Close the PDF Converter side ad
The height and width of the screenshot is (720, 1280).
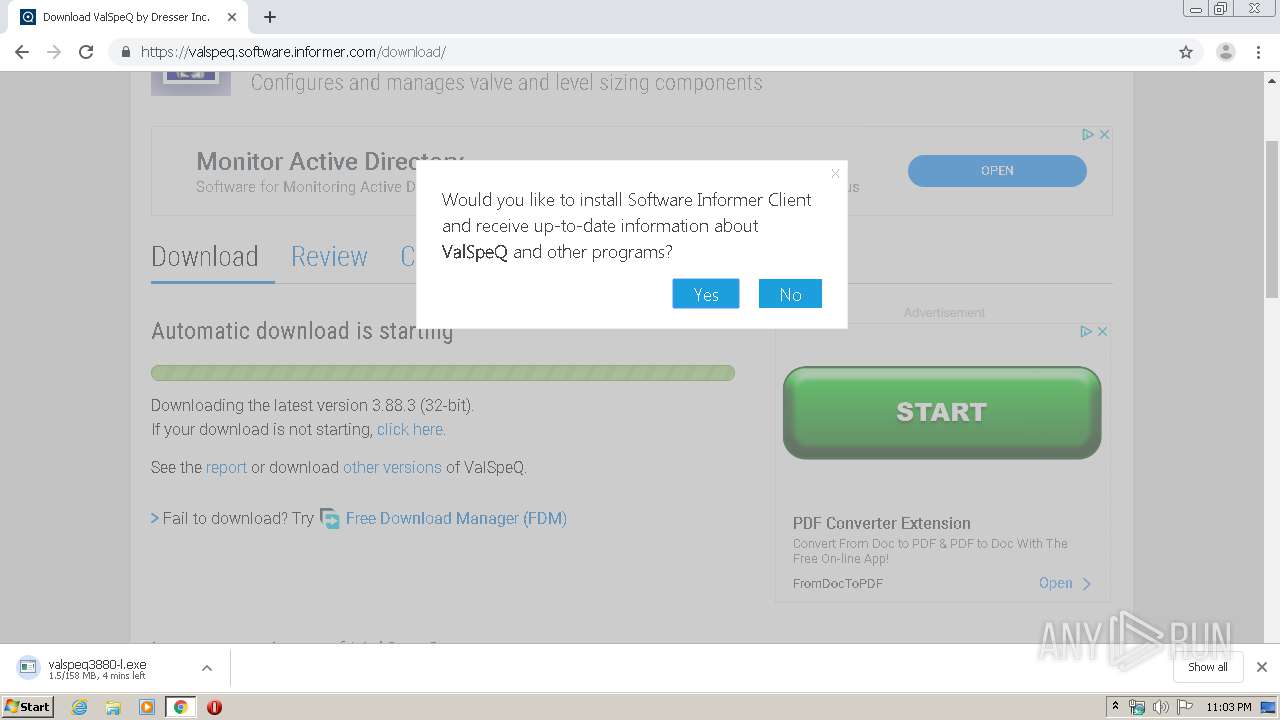pyautogui.click(x=1102, y=331)
